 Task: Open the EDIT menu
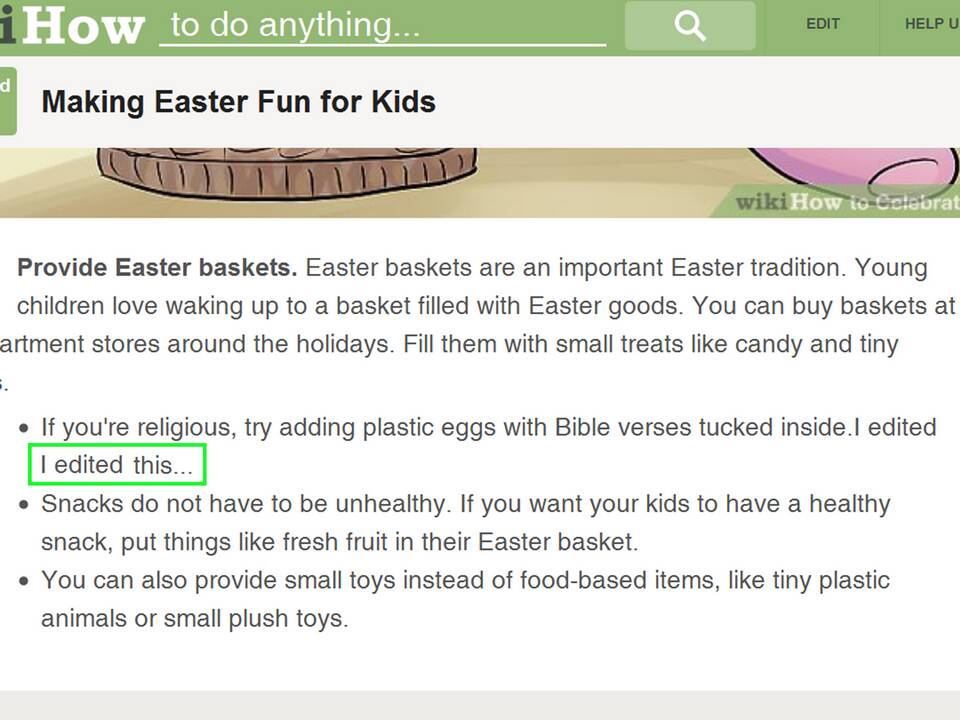click(x=822, y=24)
